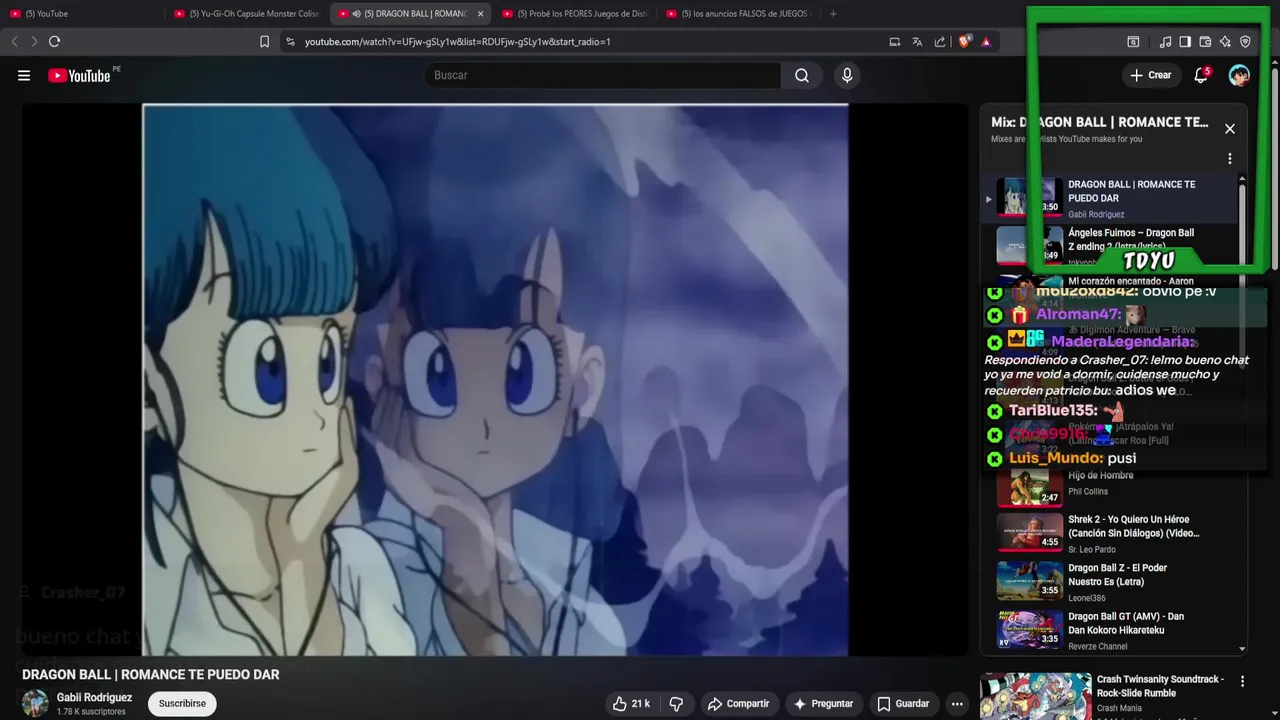Open video more actions menu
This screenshot has width=1280, height=720.
[957, 704]
